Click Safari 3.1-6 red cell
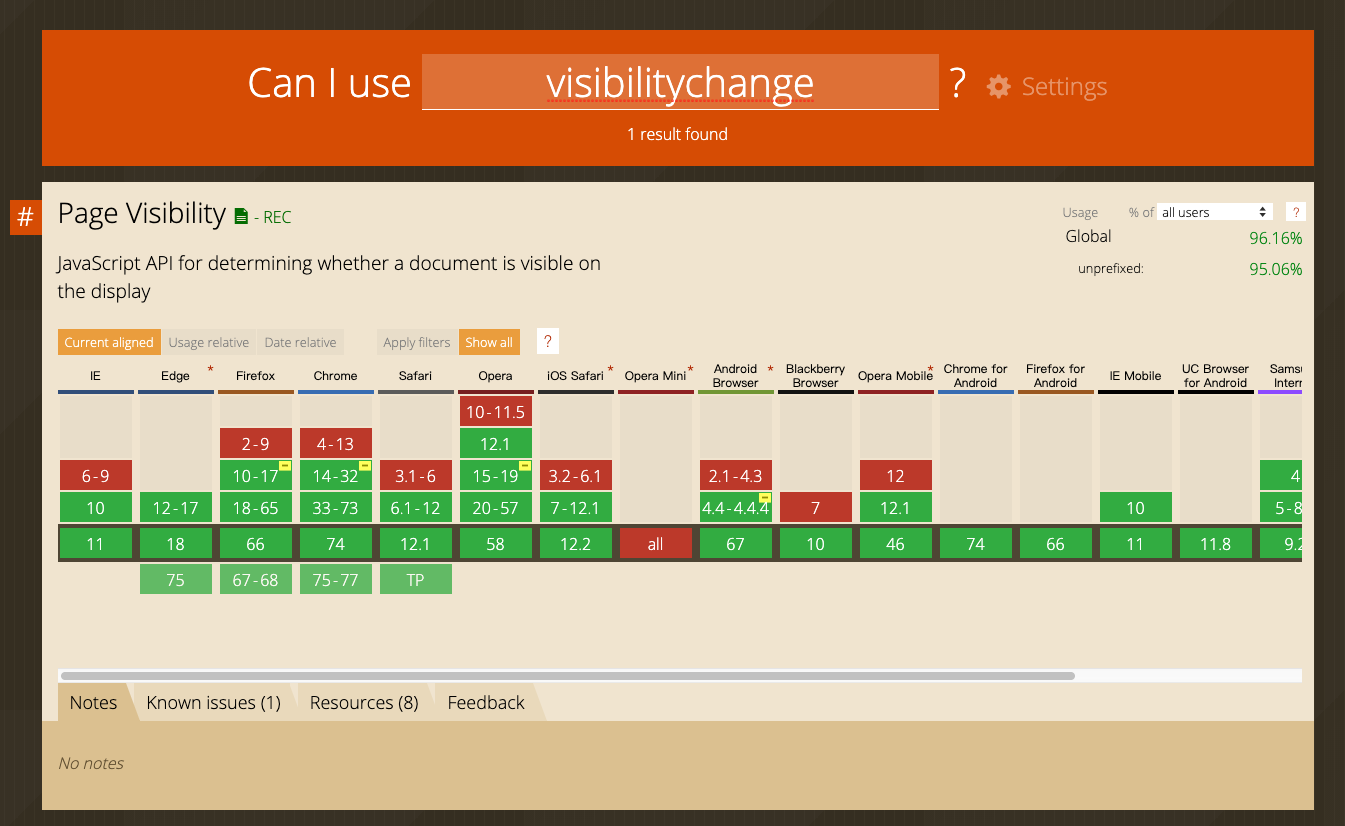Screen dimensions: 1345x826 click(x=415, y=475)
